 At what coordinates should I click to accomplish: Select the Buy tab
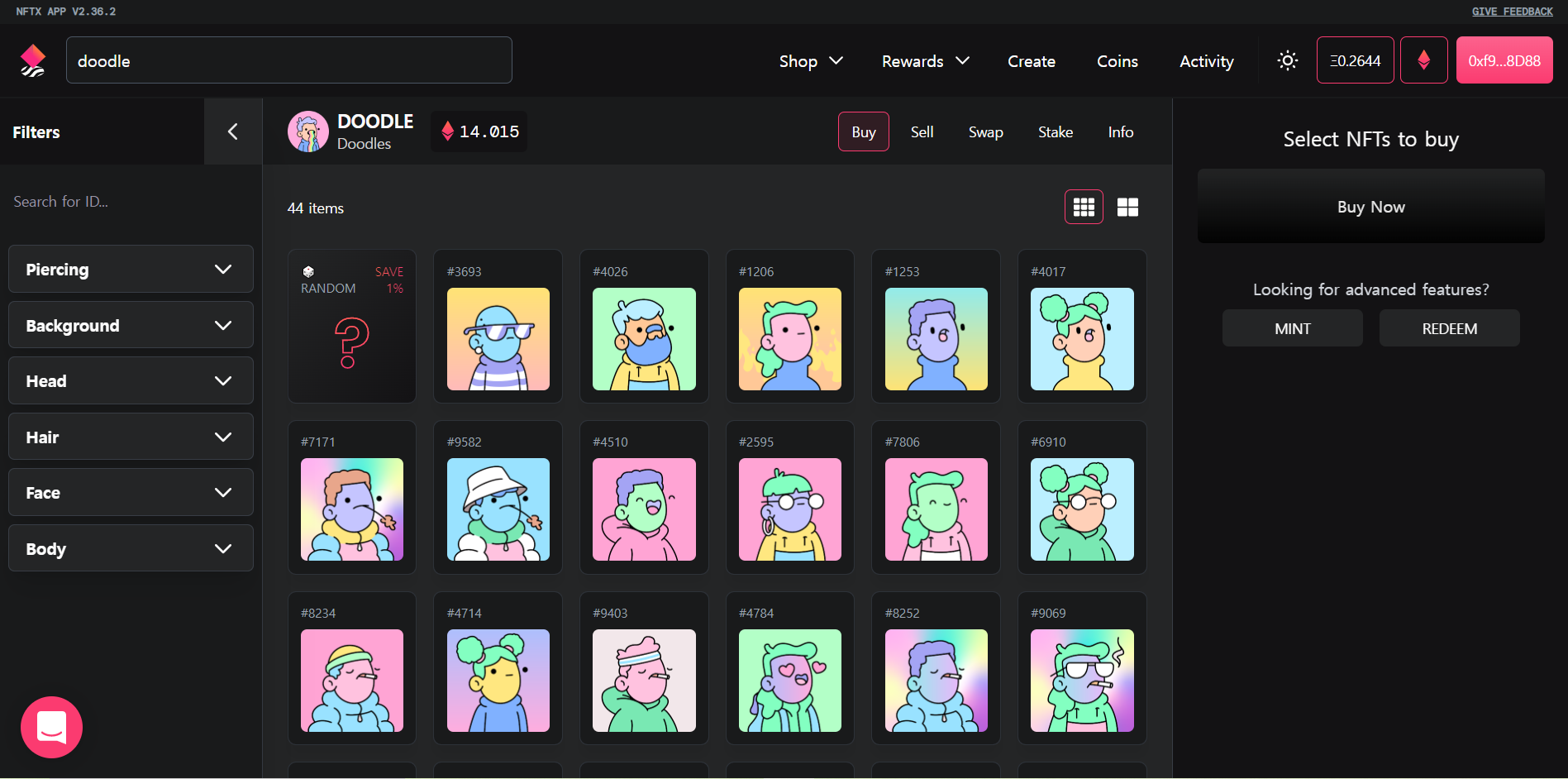tap(864, 131)
